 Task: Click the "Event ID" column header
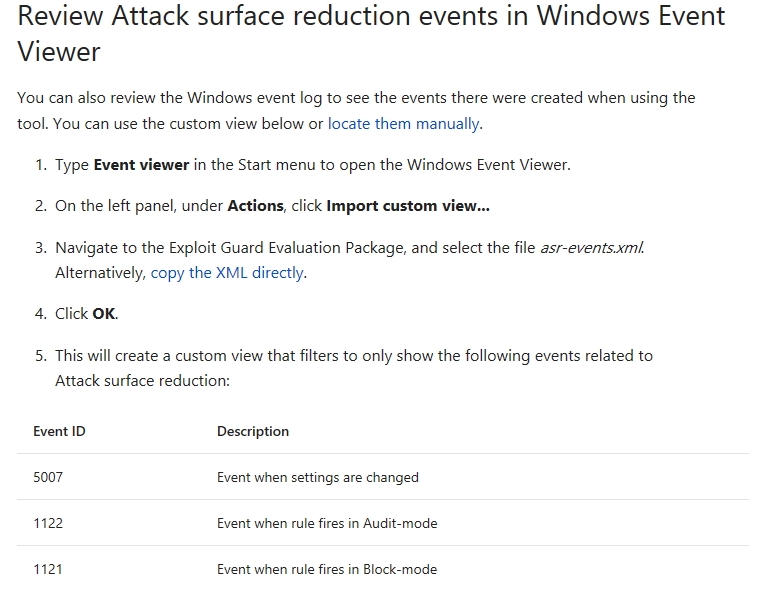[x=59, y=431]
